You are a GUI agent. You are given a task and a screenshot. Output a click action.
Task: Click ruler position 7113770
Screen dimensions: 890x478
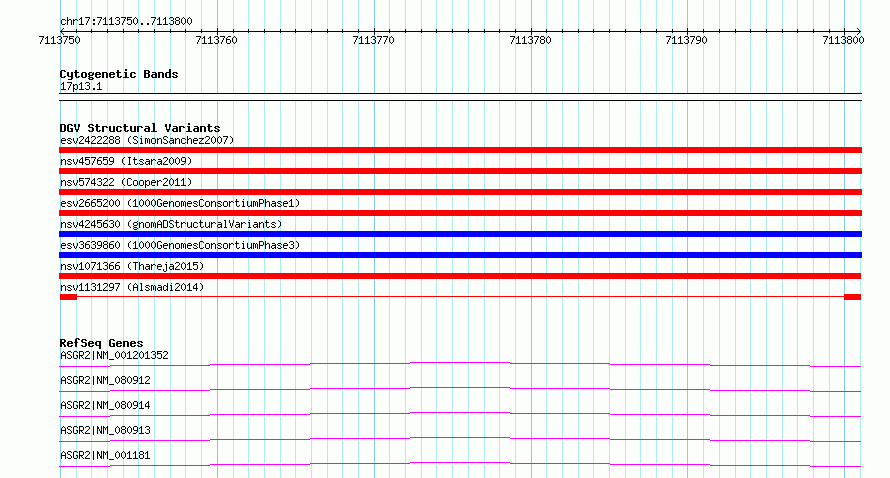(x=373, y=40)
